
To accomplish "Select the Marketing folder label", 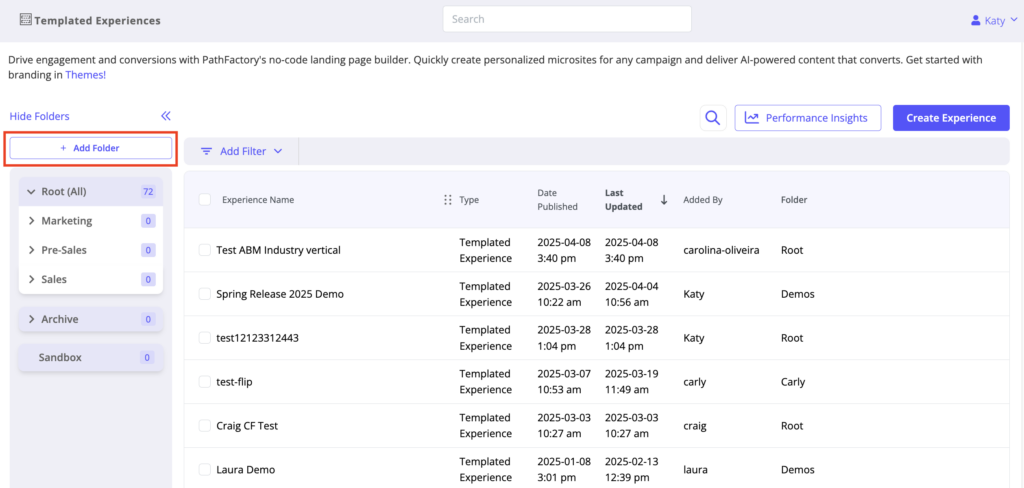I will point(67,221).
